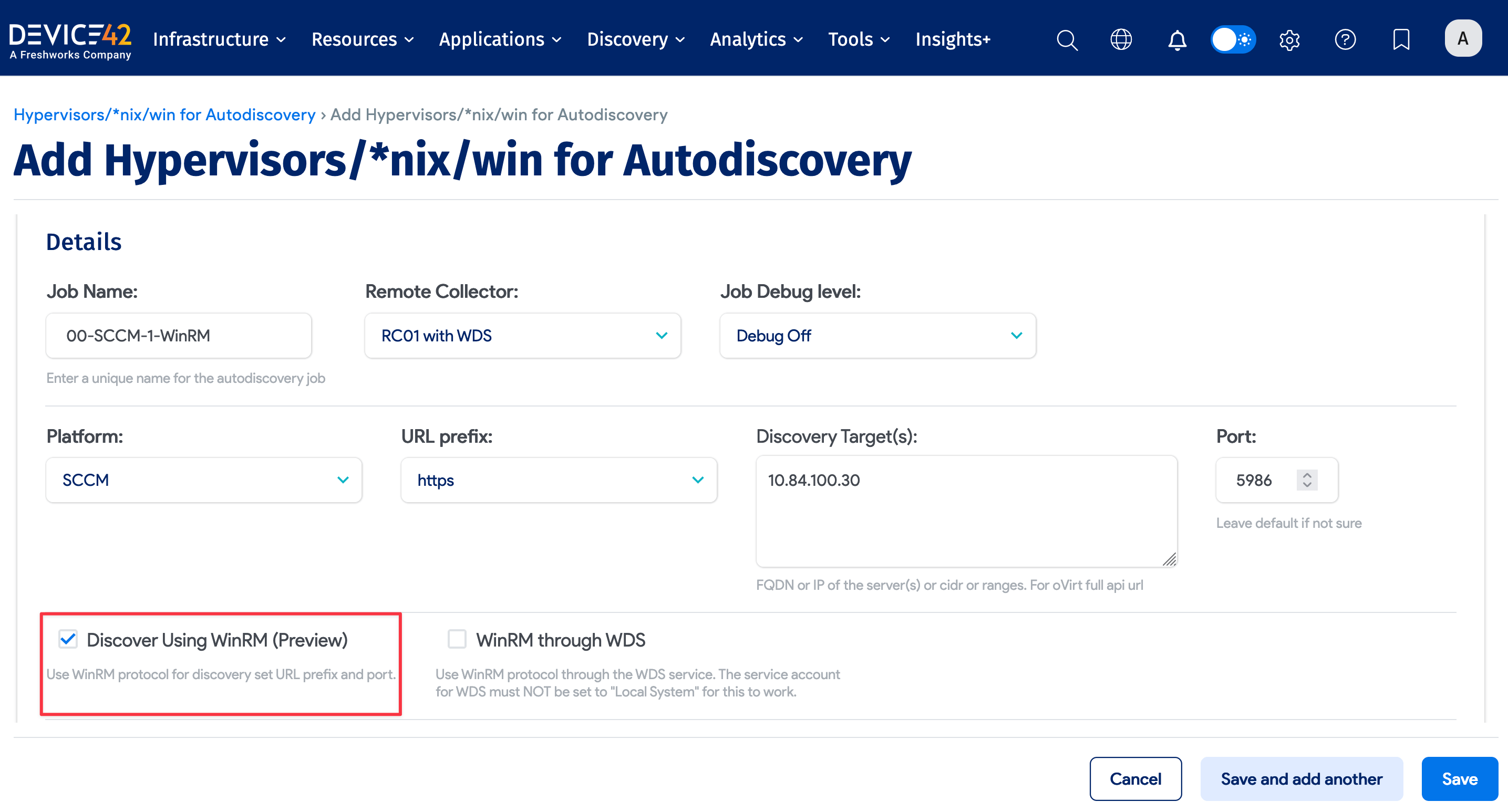This screenshot has height=812, width=1508.
Task: Follow the Hypervisors breadcrumb link
Action: [x=164, y=114]
